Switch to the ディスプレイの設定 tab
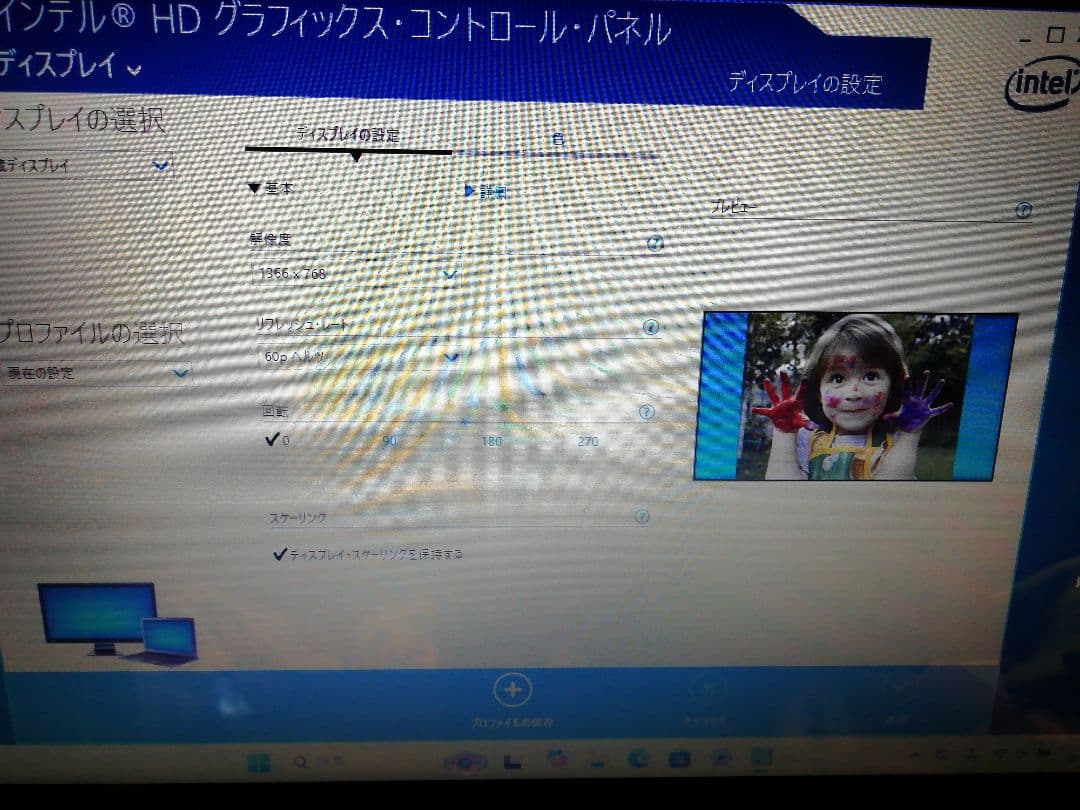This screenshot has width=1080, height=810. 349,135
